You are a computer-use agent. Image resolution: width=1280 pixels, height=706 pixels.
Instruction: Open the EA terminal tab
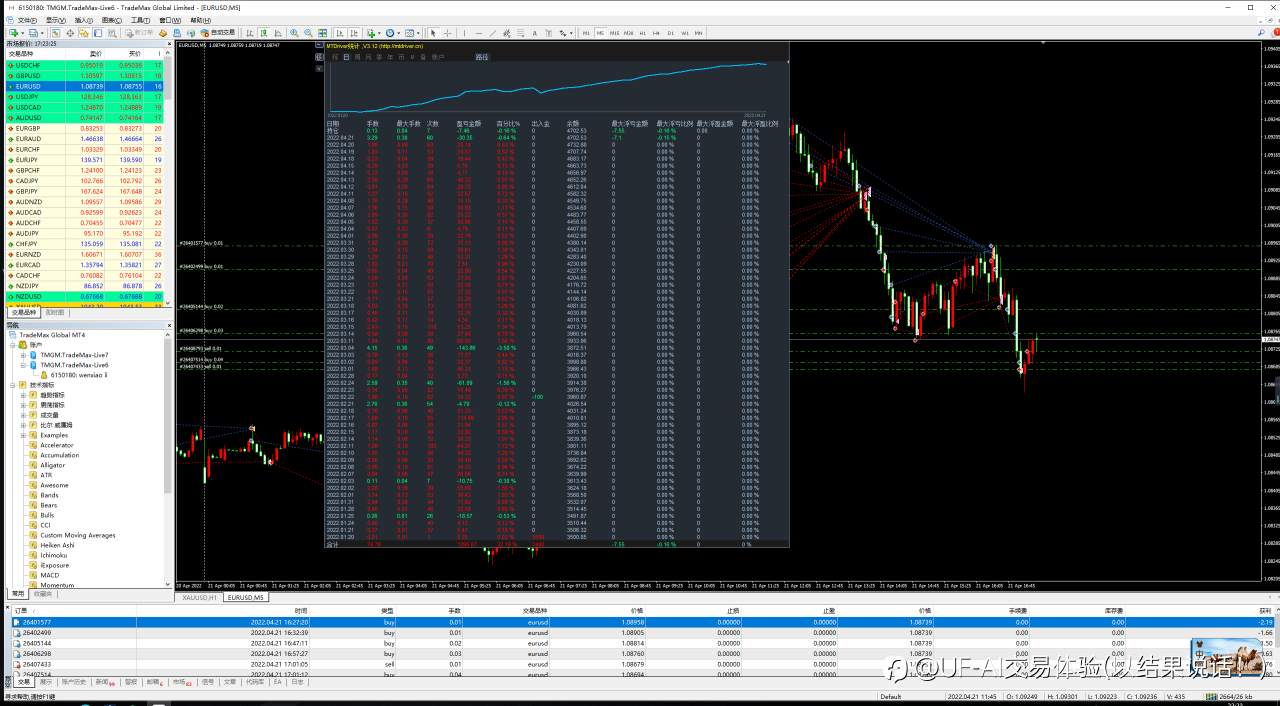278,682
